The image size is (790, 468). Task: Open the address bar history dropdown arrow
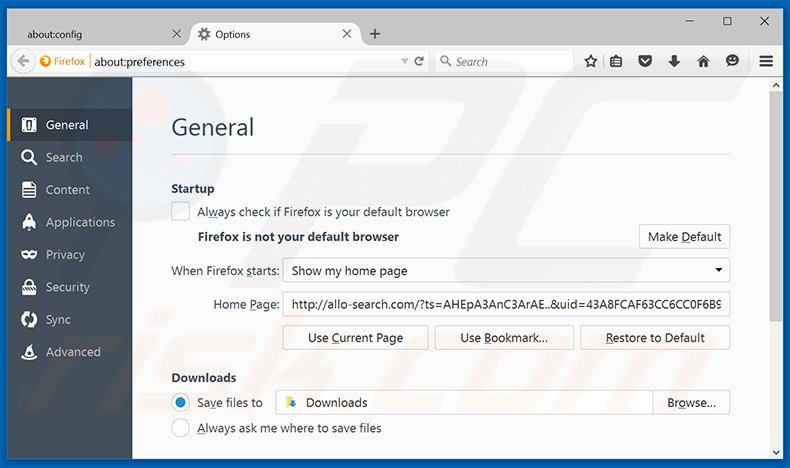click(404, 61)
